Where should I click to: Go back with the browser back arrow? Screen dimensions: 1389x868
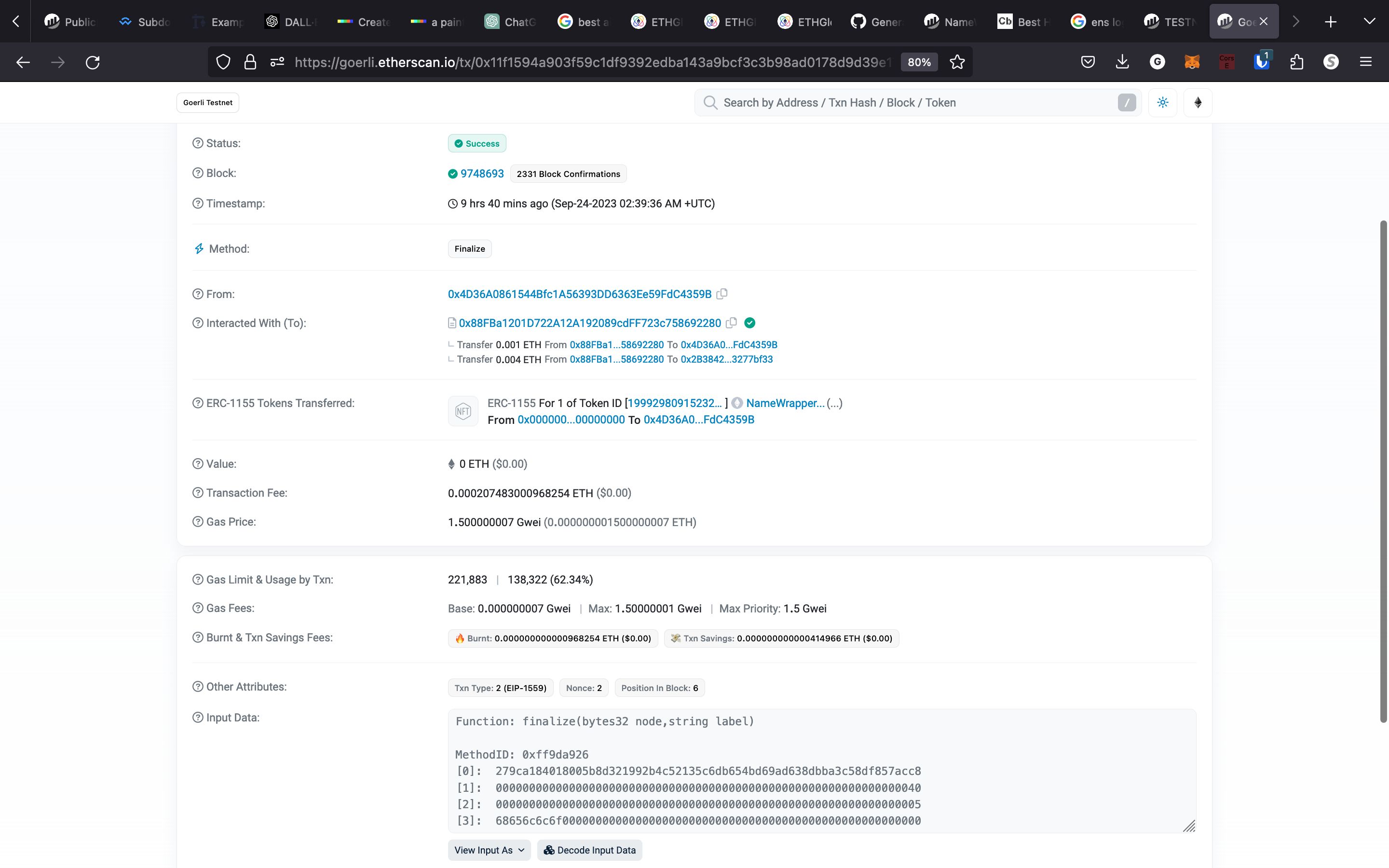point(23,62)
